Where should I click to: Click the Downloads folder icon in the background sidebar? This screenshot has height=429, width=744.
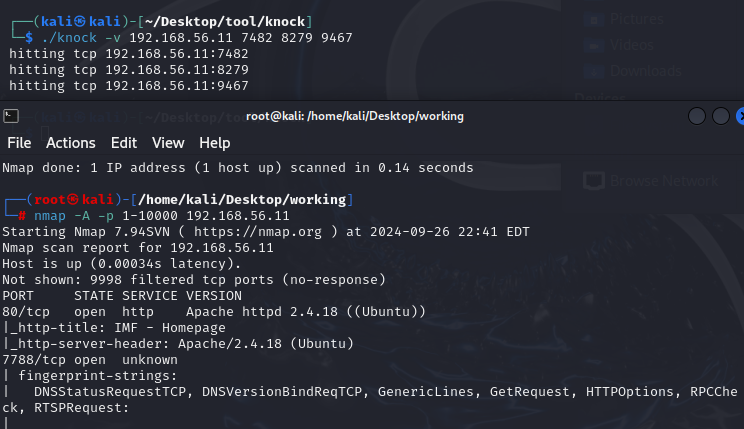tap(594, 72)
